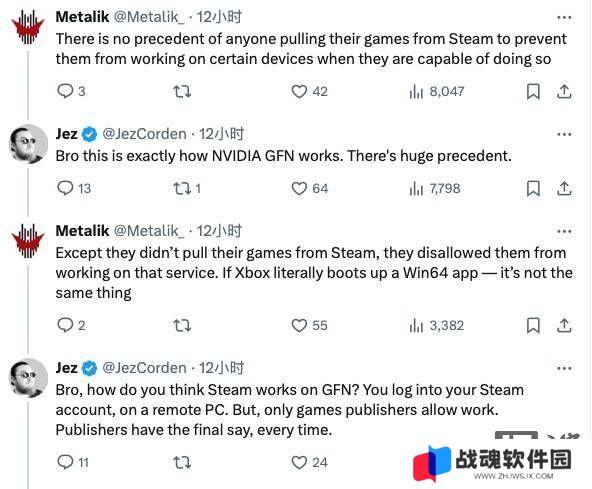Screen dimensions: 592x489
Task: View analytics showing 8,047 views
Action: (436, 91)
